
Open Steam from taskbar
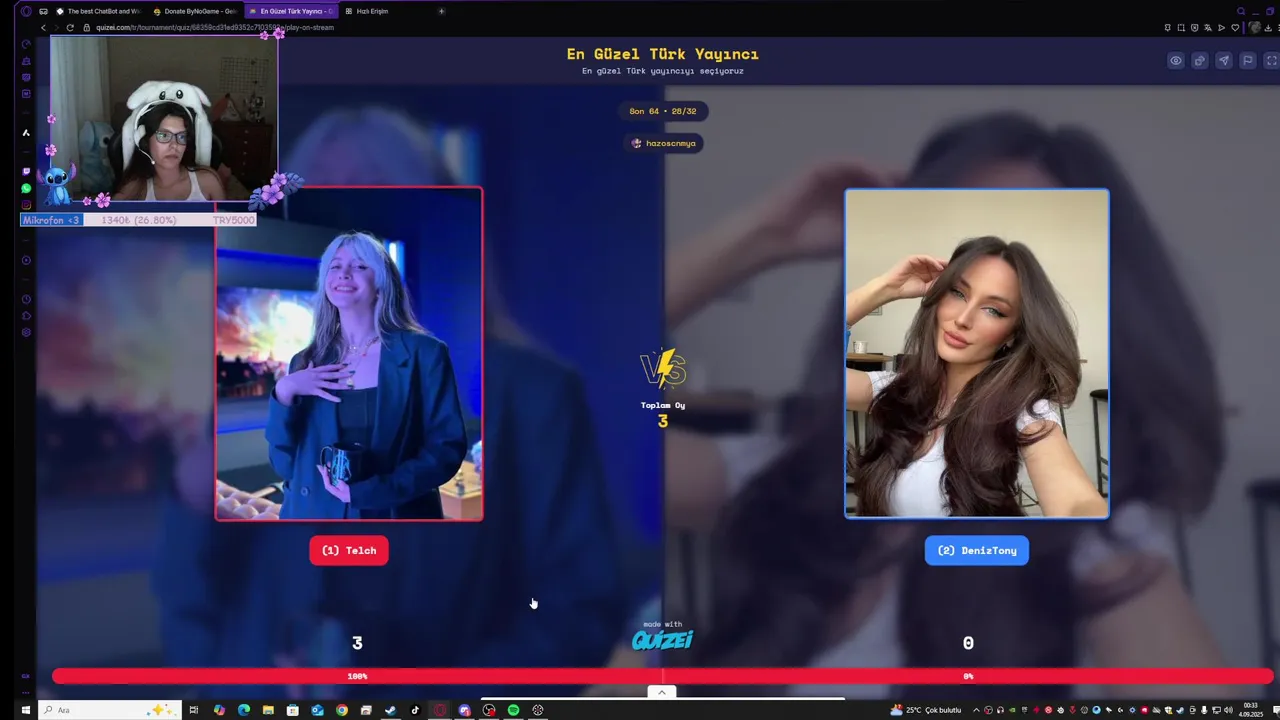pyautogui.click(x=390, y=710)
